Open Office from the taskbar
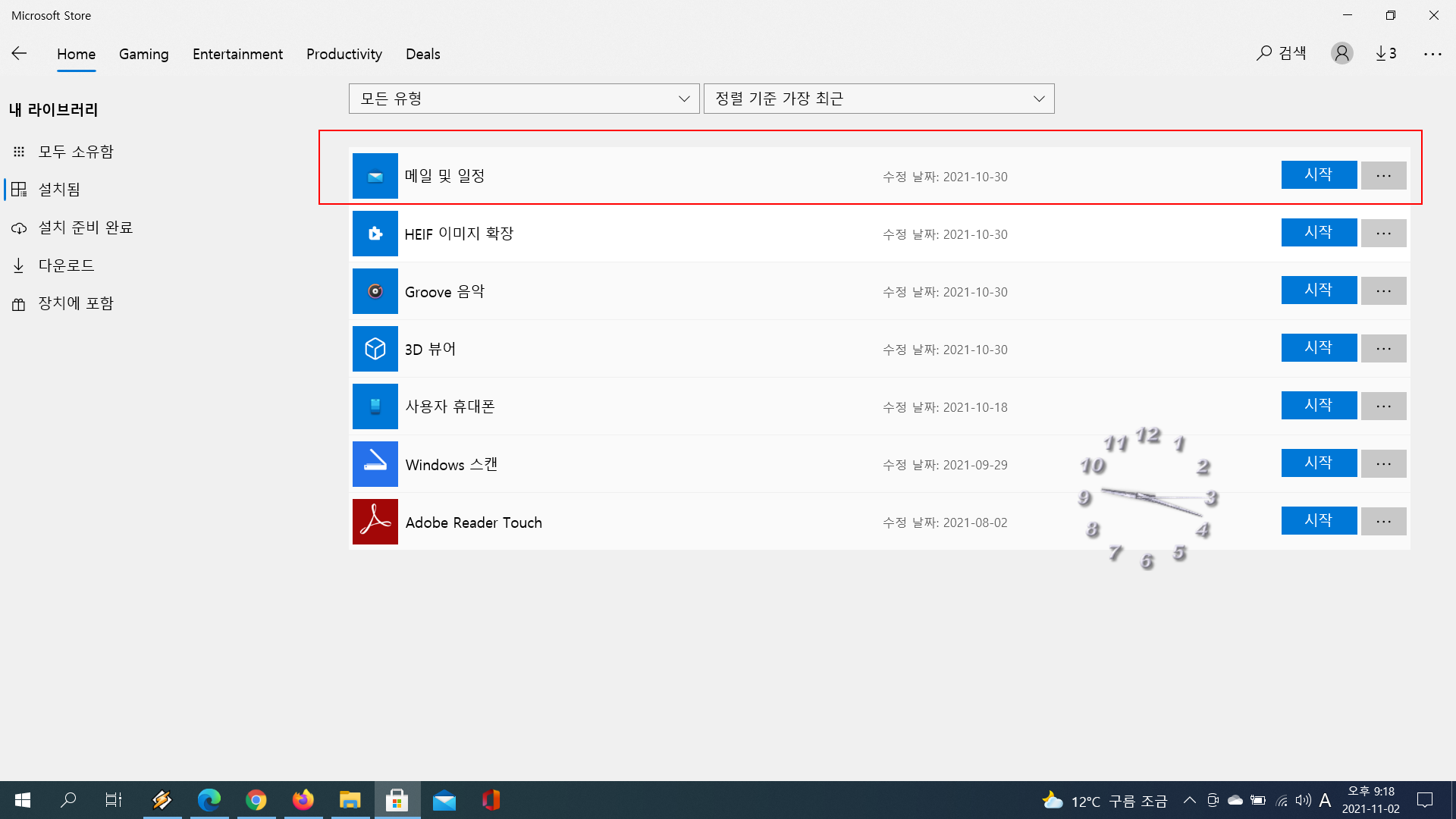The width and height of the screenshot is (1456, 819). (491, 800)
